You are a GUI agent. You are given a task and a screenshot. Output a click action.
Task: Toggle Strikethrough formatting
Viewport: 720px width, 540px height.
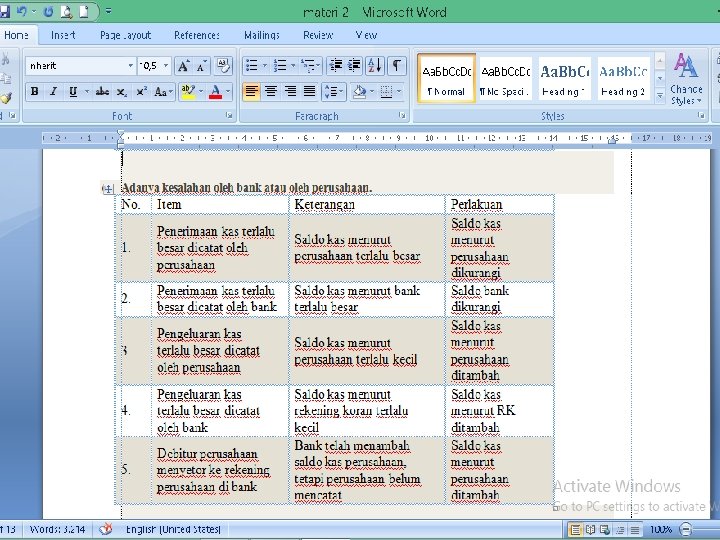102,91
